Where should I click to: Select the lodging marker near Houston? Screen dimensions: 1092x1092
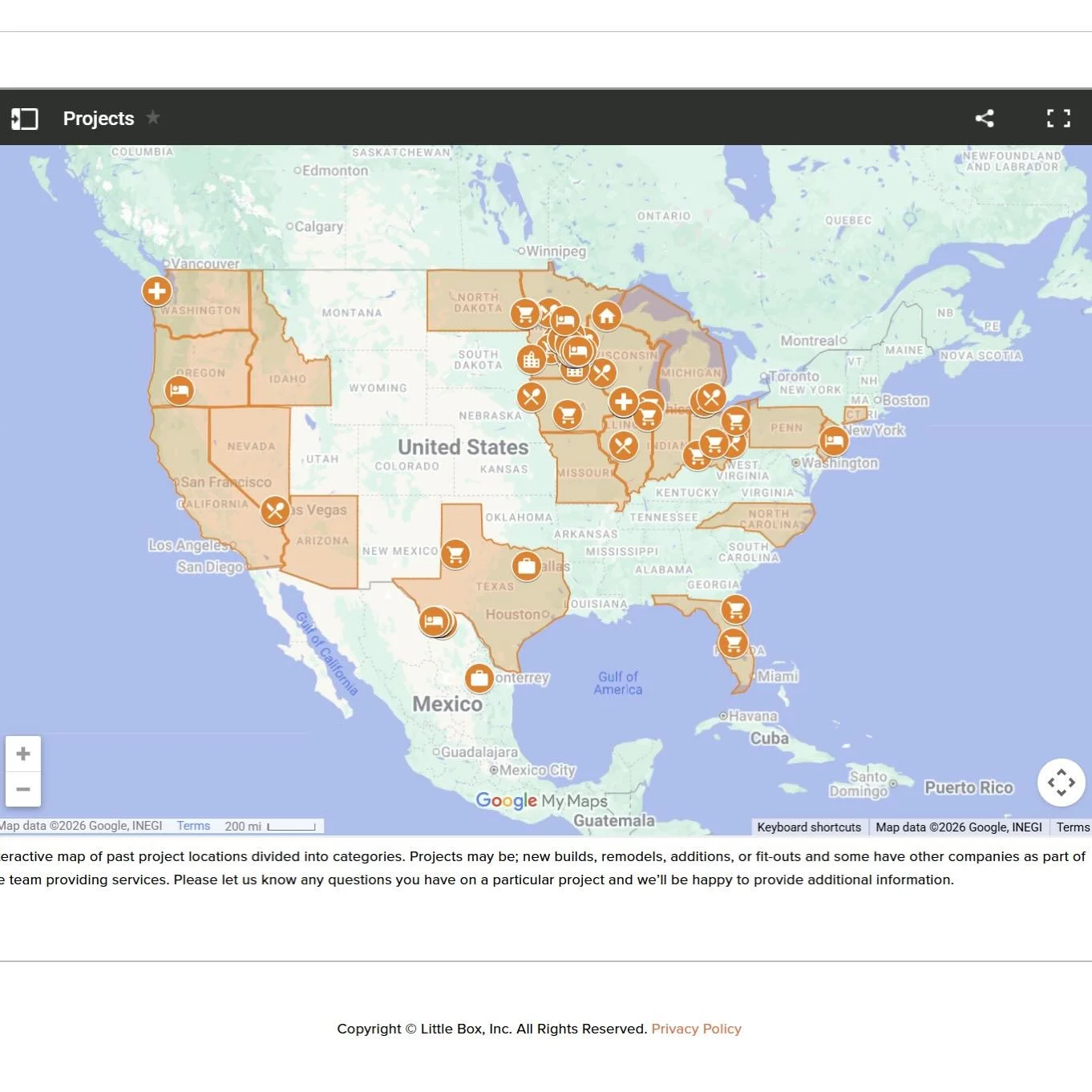435,621
